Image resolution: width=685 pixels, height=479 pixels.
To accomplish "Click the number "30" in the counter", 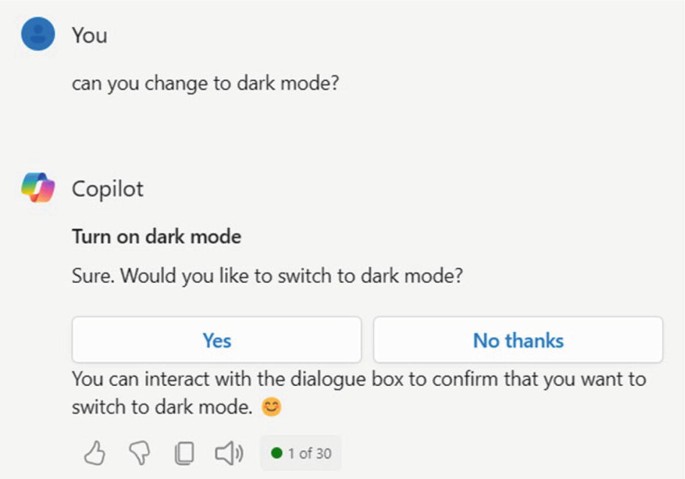I will 322,454.
